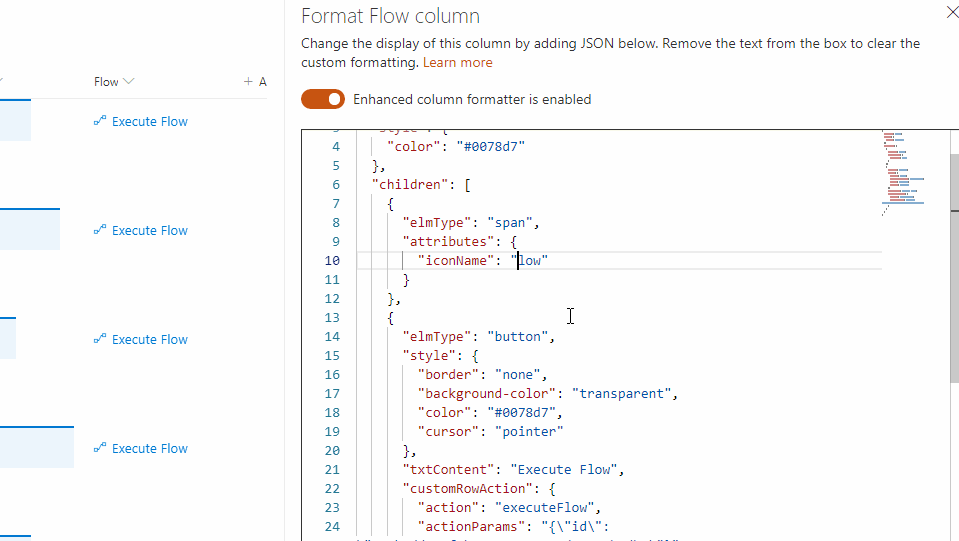959x541 pixels.
Task: Place cursor in the iconName value
Action: (531, 260)
